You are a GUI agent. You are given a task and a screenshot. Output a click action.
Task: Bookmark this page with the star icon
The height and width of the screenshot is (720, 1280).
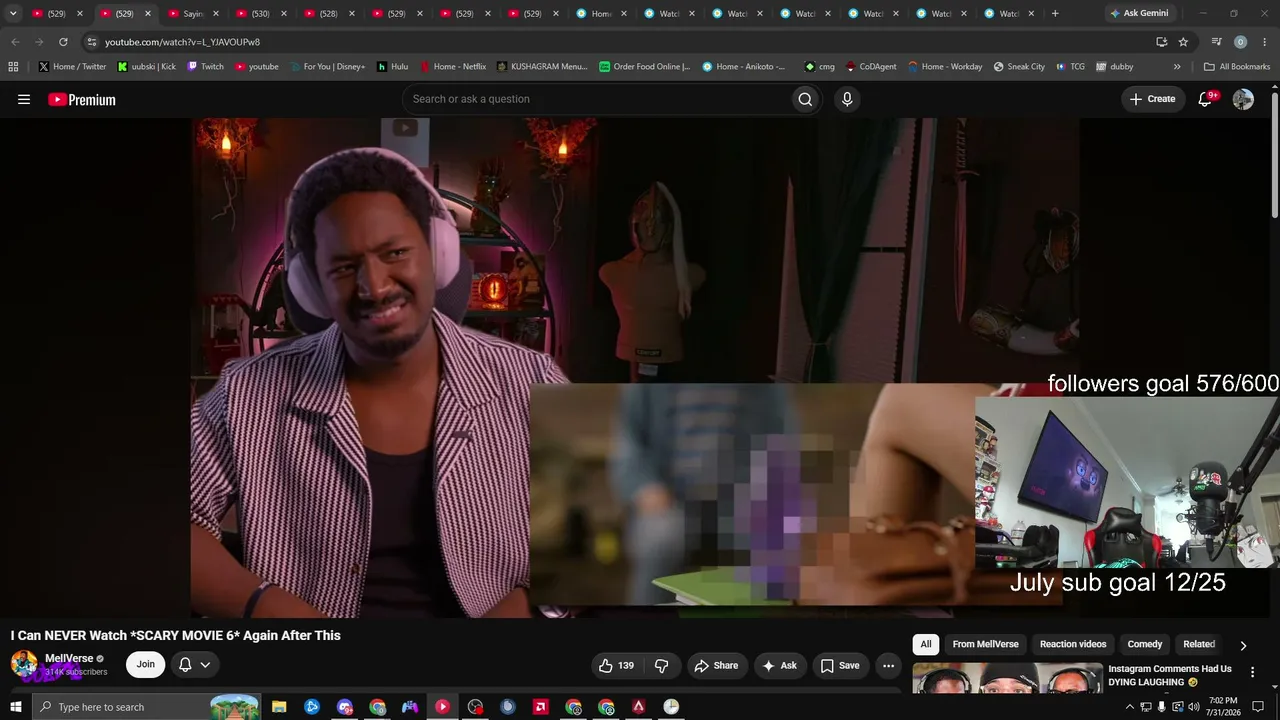1183,42
